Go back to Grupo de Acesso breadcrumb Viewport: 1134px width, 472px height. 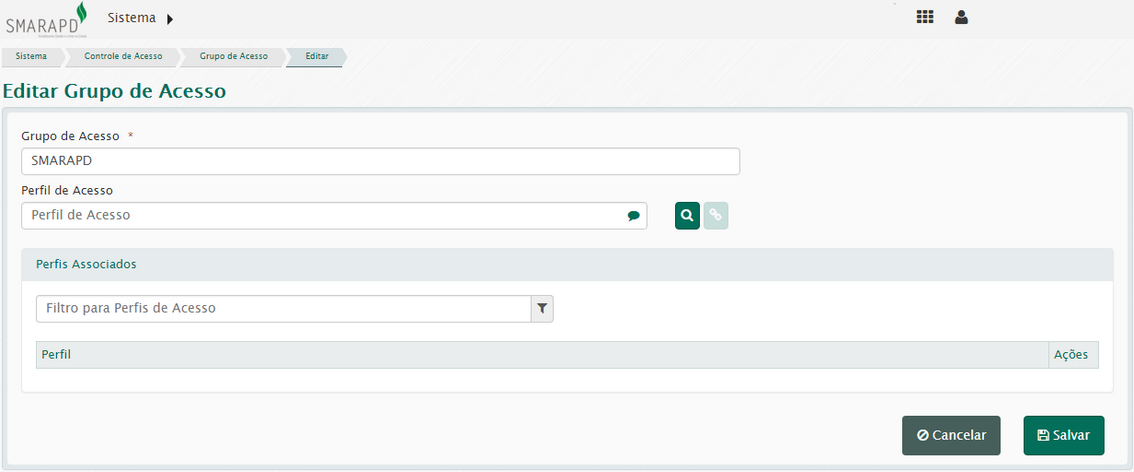(233, 57)
